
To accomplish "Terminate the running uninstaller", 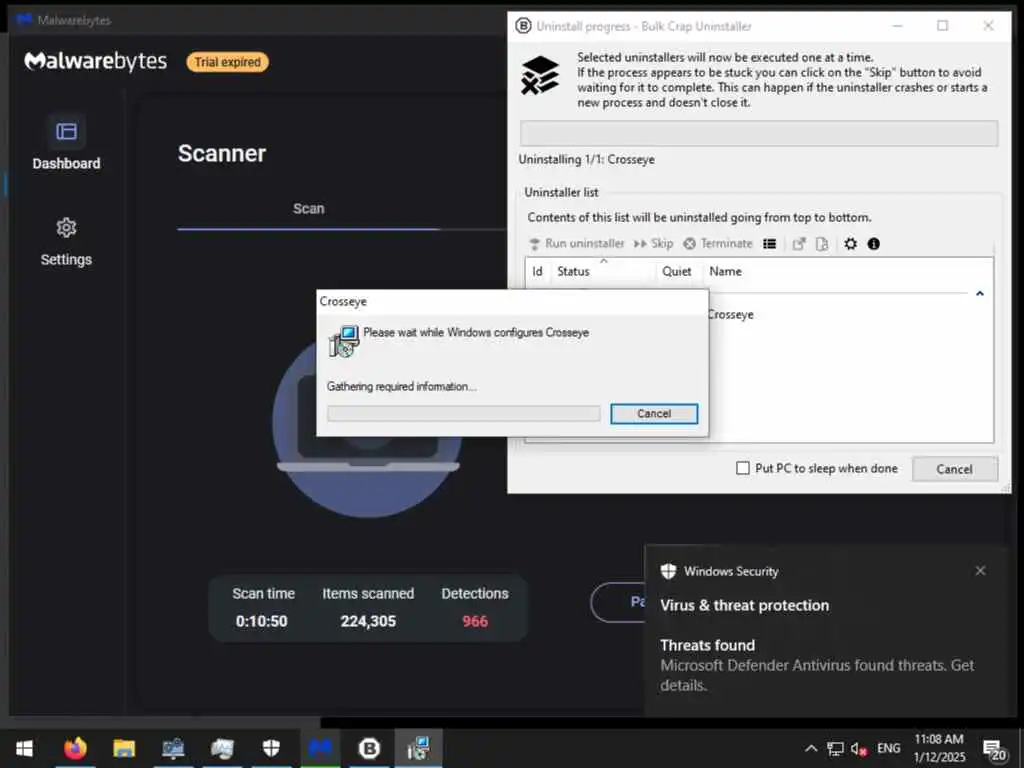I will pos(718,244).
